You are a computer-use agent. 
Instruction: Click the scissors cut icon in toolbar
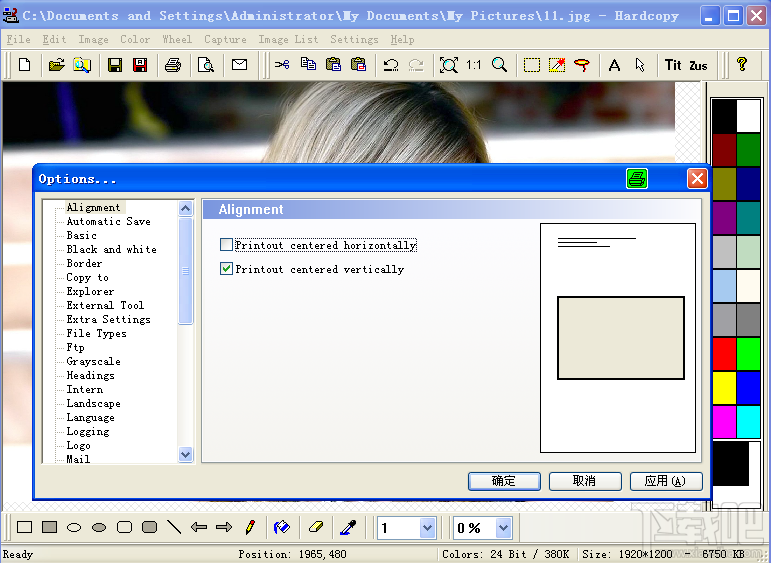coord(282,65)
